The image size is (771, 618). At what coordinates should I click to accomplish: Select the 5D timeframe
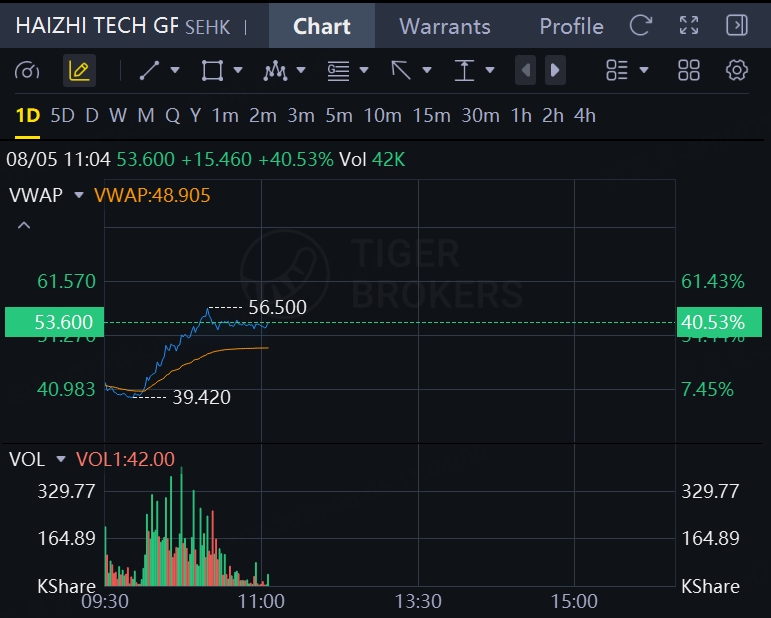pos(62,116)
